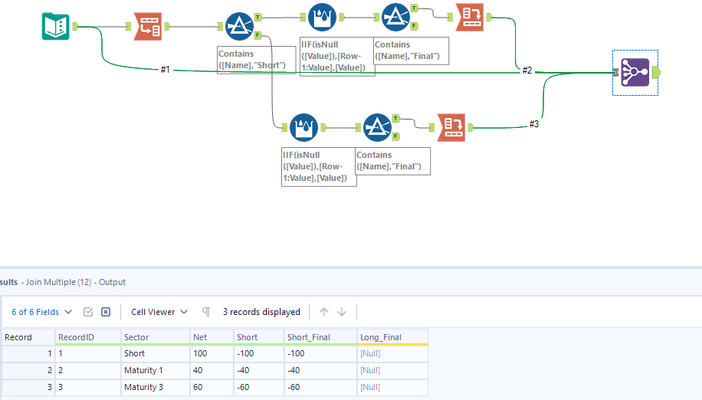Image resolution: width=702 pixels, height=400 pixels.
Task: Click the Net column header
Action: click(x=212, y=337)
